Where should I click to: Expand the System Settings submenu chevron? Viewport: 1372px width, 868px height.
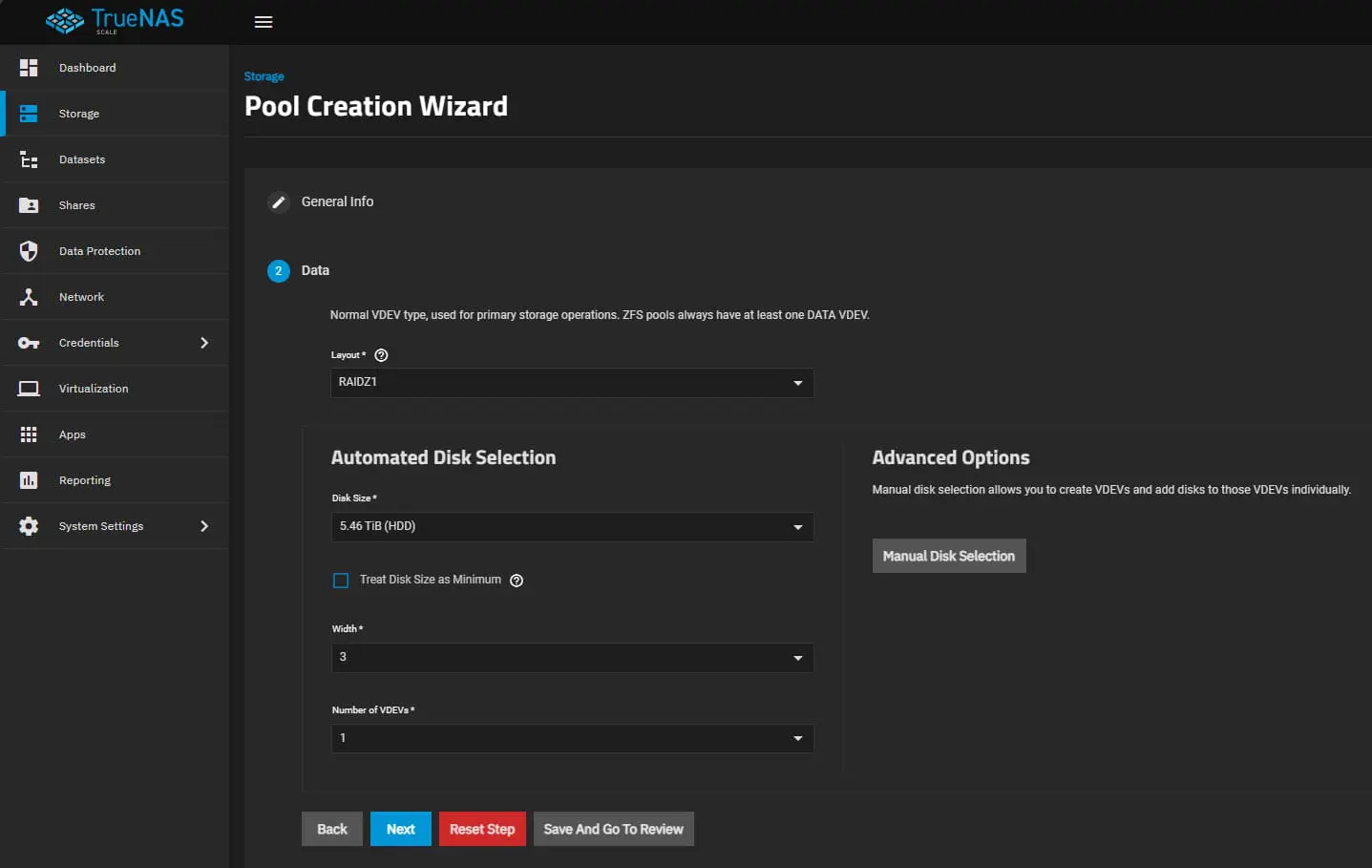204,526
